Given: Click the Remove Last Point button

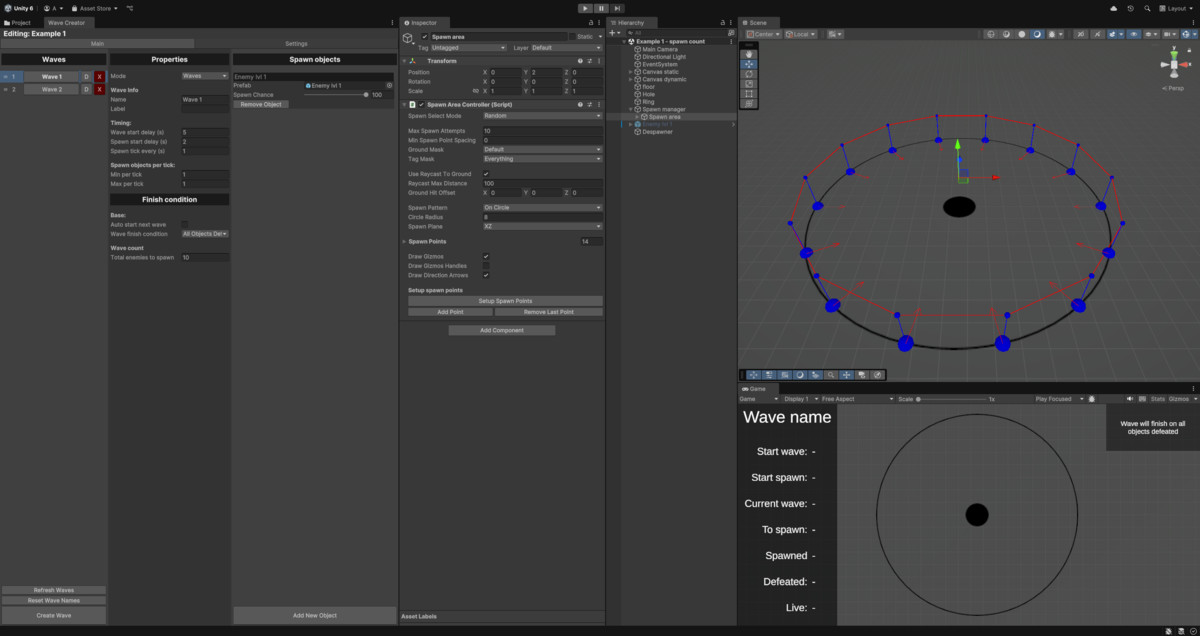Looking at the screenshot, I should click(549, 312).
